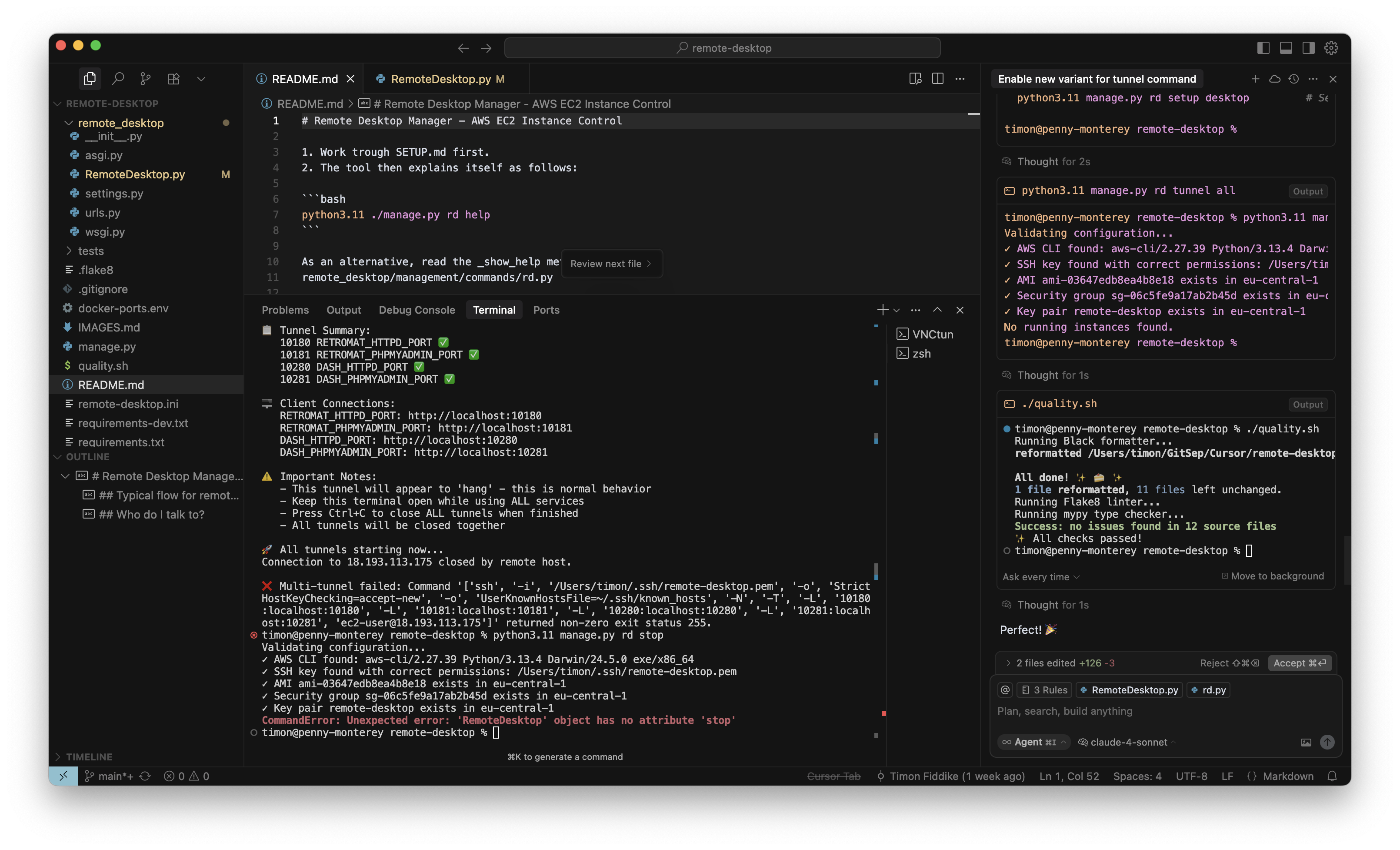The height and width of the screenshot is (850, 1400).
Task: Collapse the OUTLINE section
Action: point(87,457)
